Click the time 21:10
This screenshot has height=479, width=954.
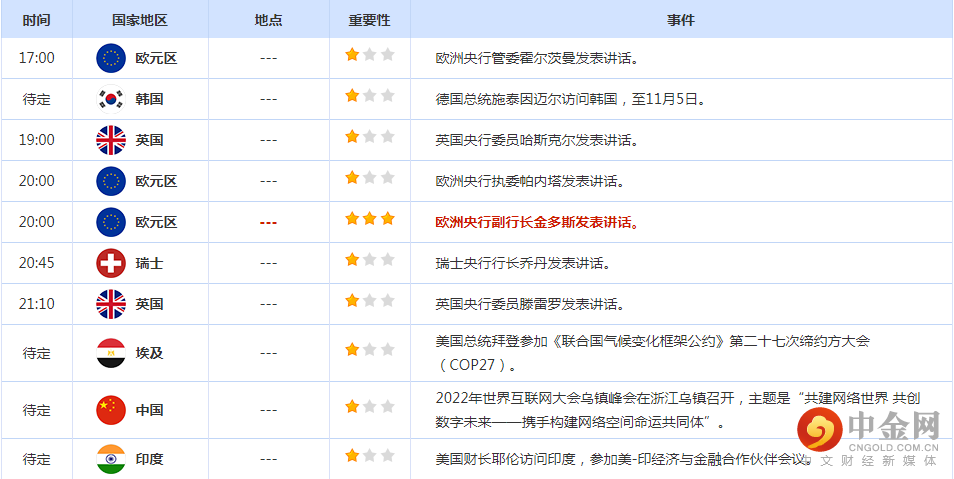click(37, 304)
